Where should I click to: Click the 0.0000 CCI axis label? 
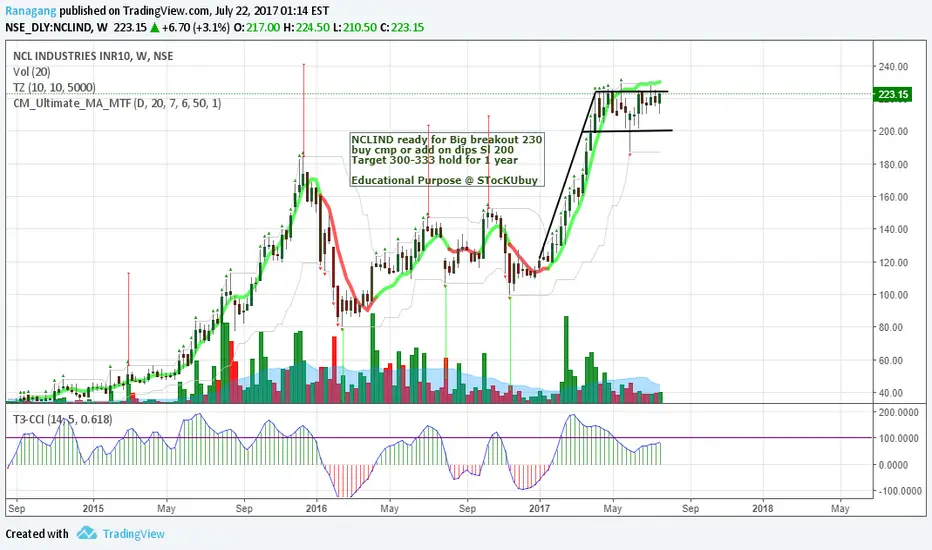[893, 465]
